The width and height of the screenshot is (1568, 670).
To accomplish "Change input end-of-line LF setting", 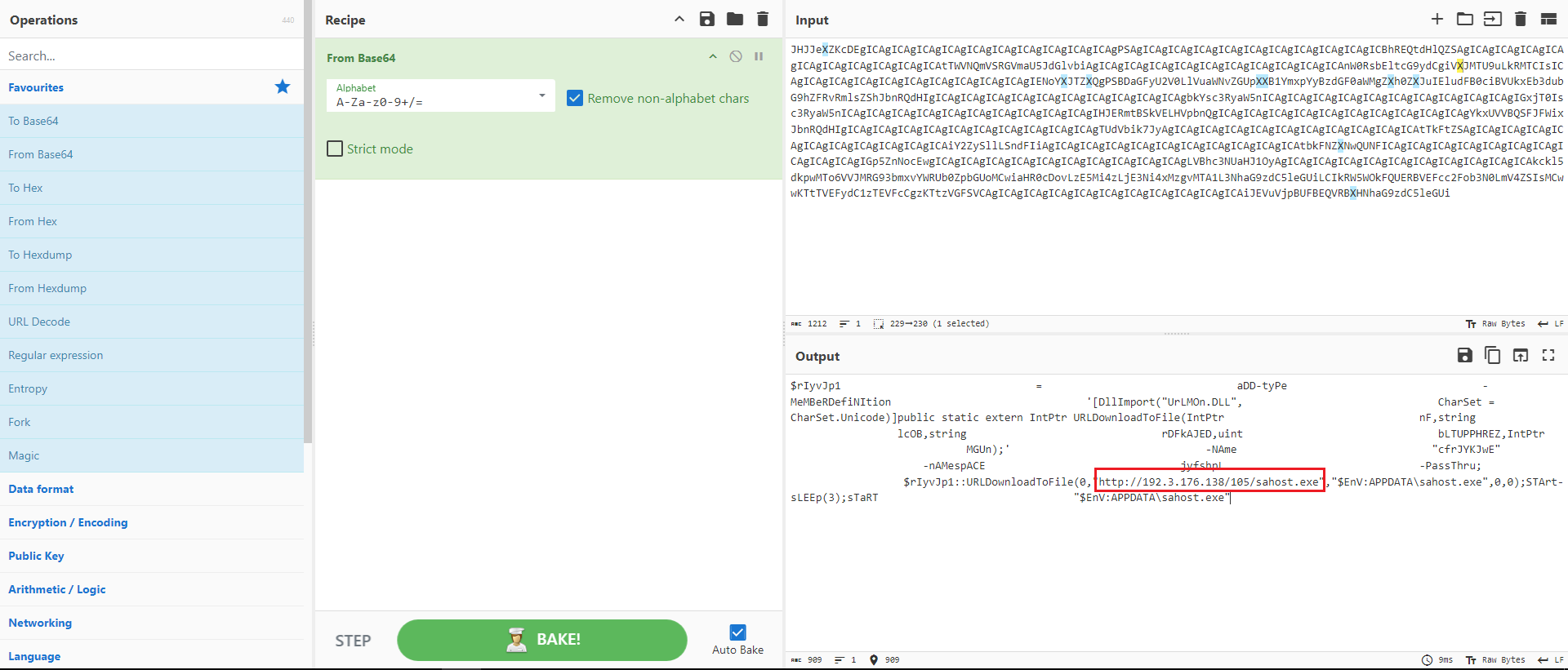I will [x=1551, y=324].
